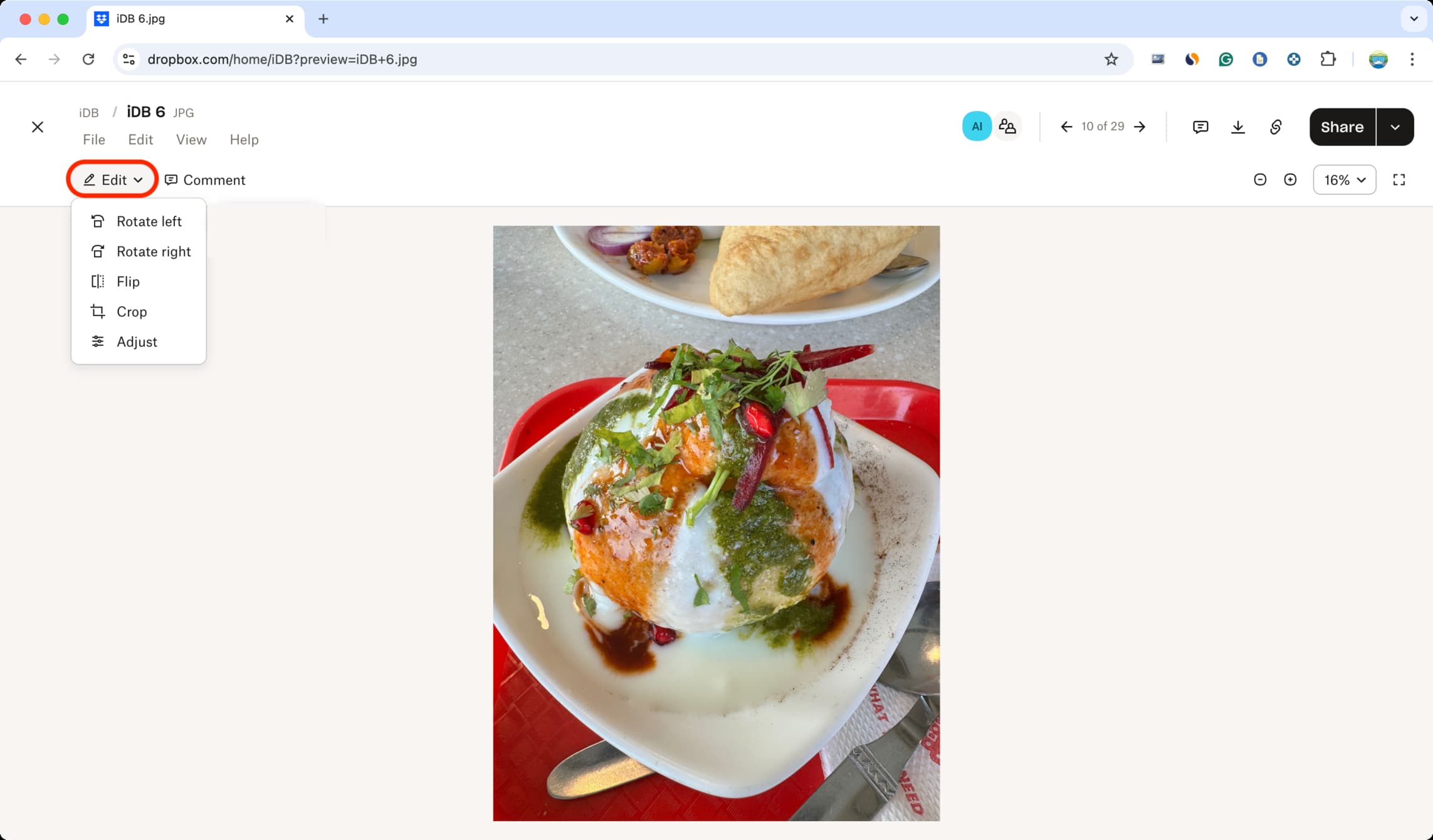Click the iDB breadcrumb folder link
Screen dimensions: 1433x840
[x=89, y=112]
